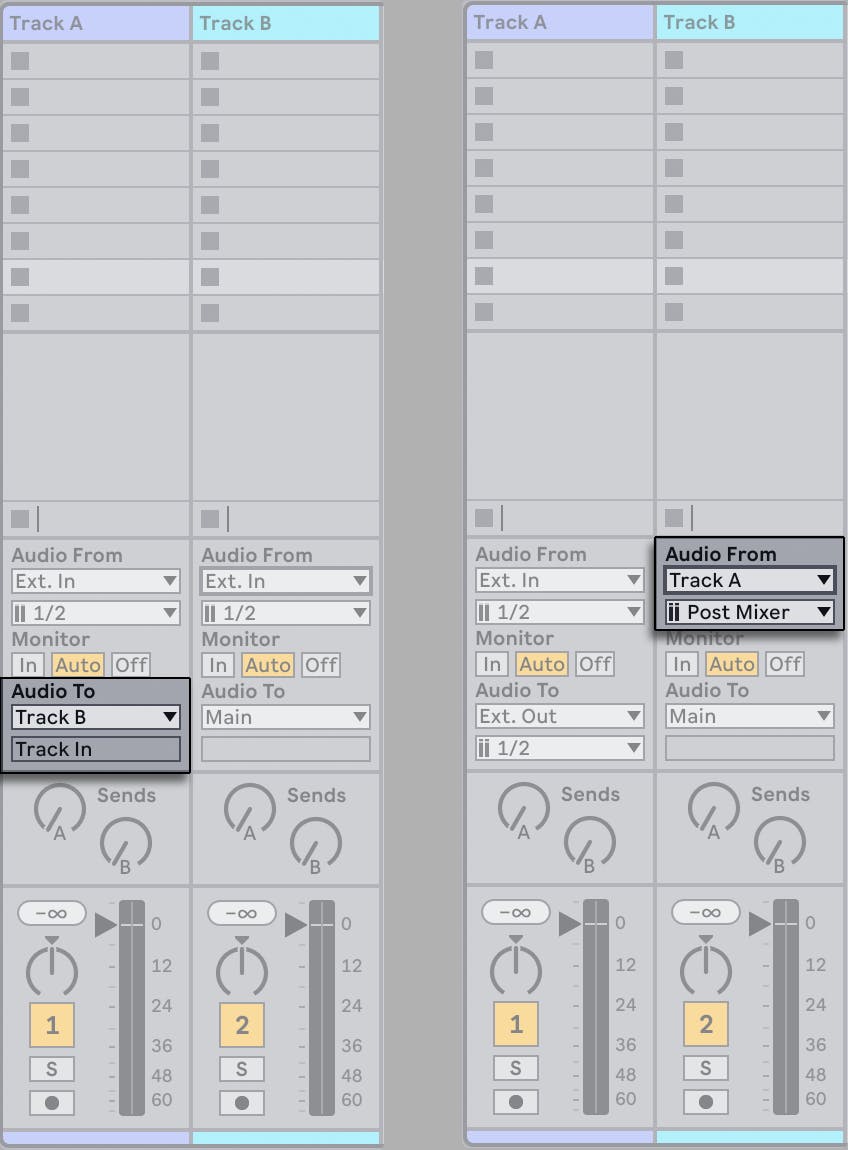The image size is (848, 1150).
Task: Turn Track B's Monitor to Off
Action: pyautogui.click(x=321, y=664)
